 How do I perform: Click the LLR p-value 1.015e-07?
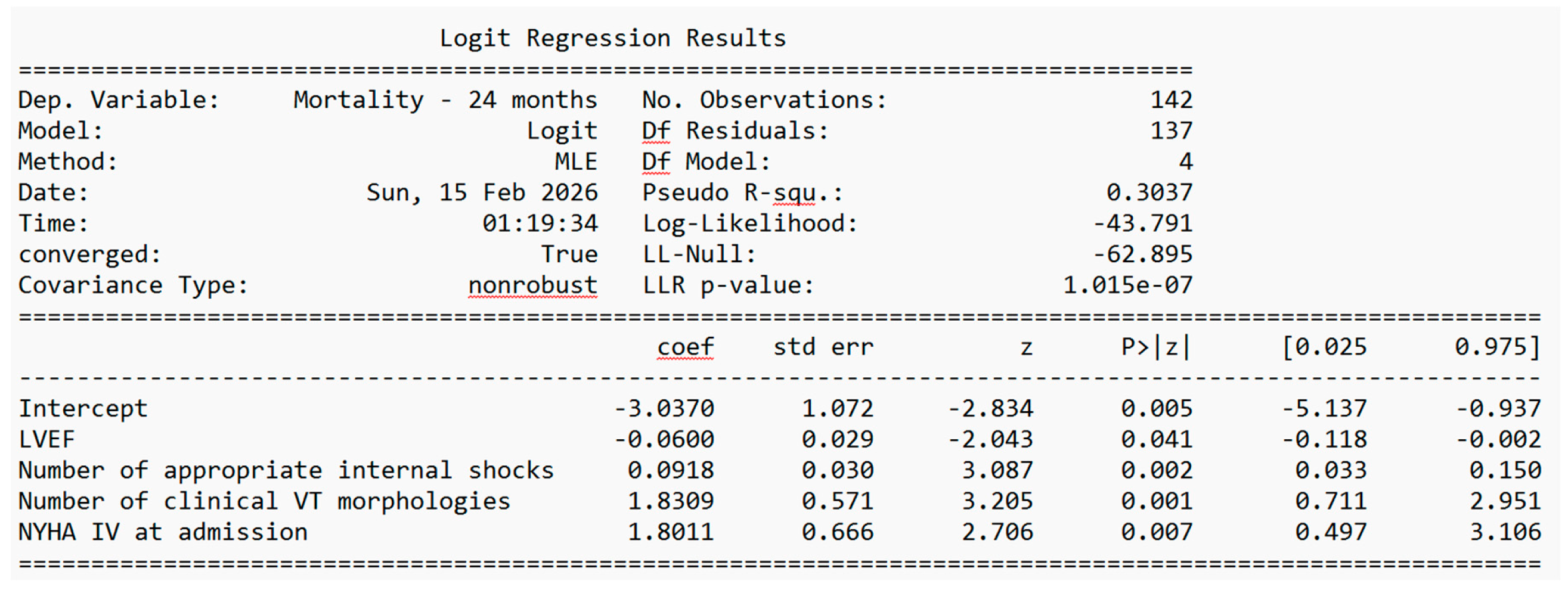tap(1128, 285)
